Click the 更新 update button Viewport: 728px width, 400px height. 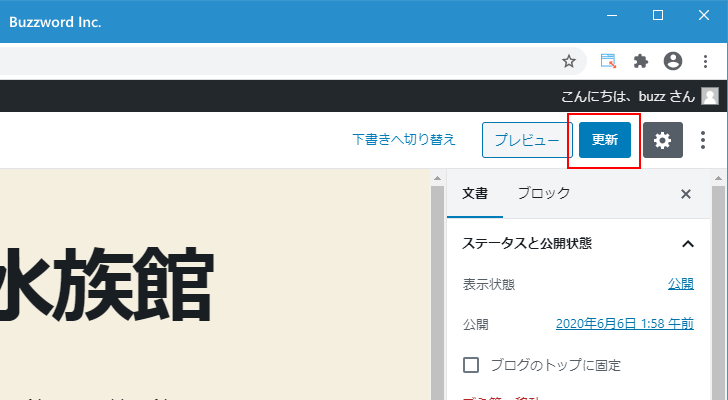tap(604, 140)
